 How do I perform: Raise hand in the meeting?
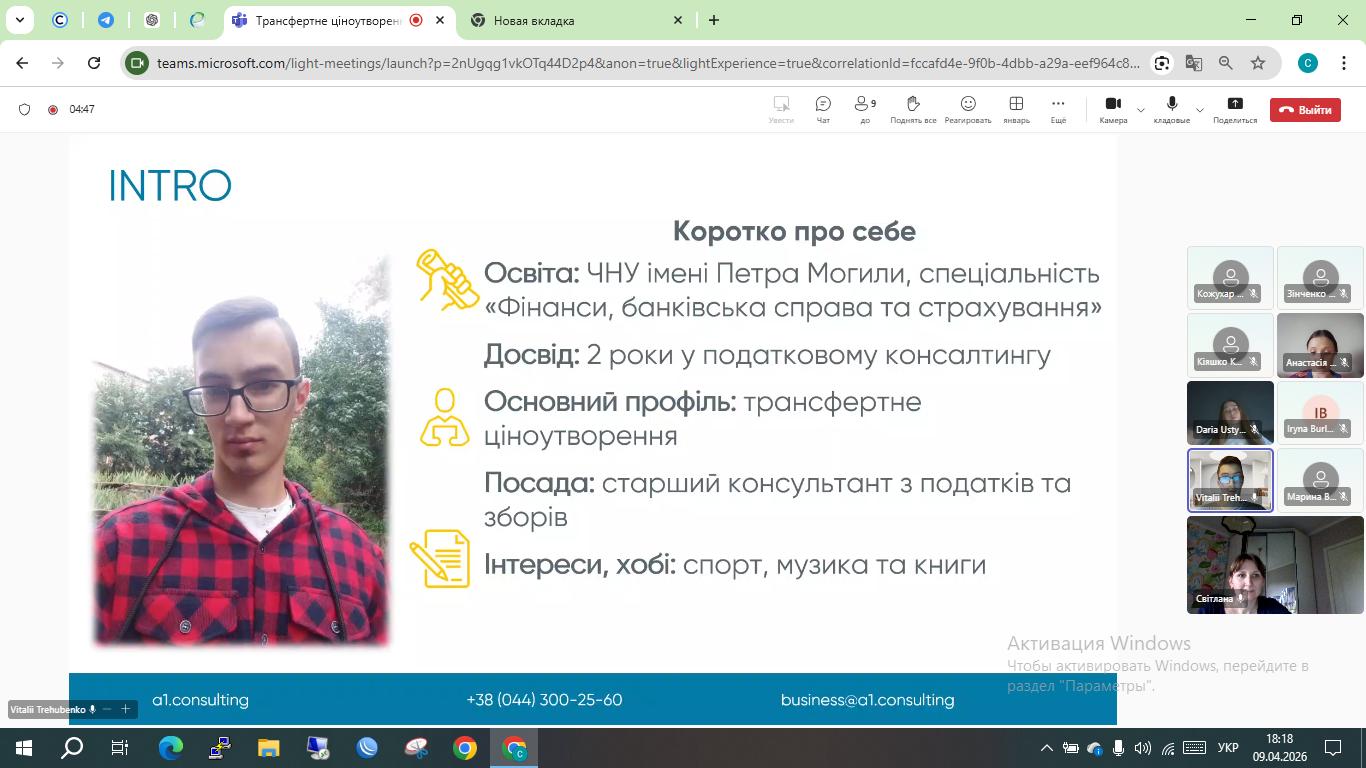(x=913, y=109)
